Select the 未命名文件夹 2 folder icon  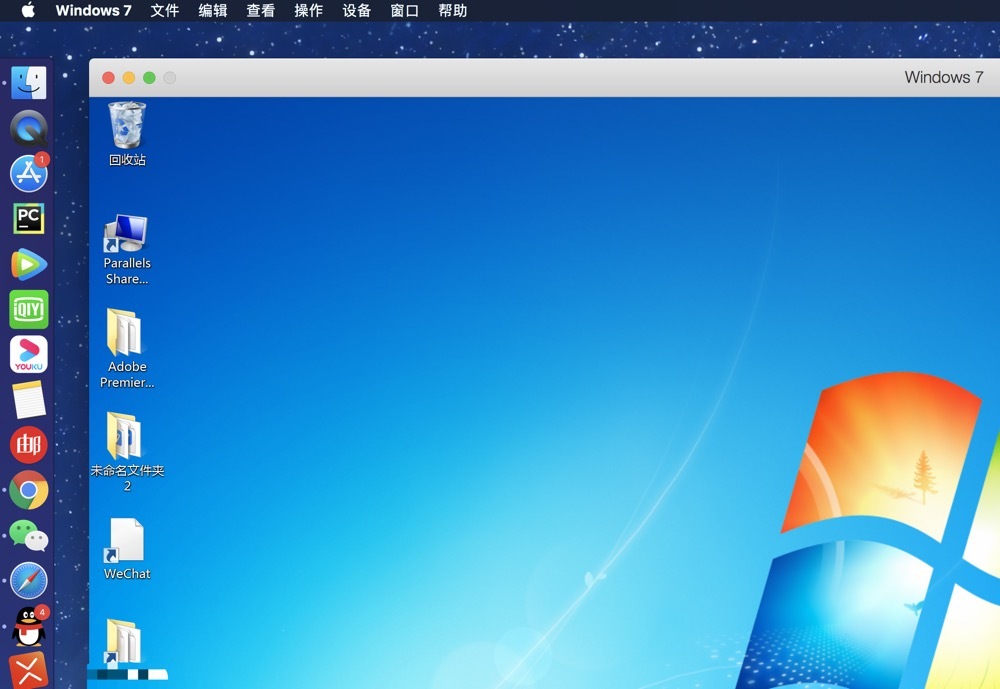pos(127,452)
